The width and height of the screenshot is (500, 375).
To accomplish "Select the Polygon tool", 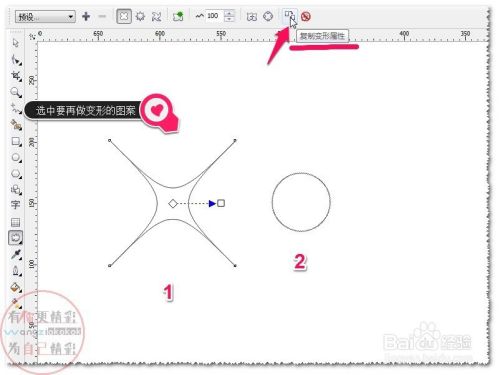I will pyautogui.click(x=16, y=174).
